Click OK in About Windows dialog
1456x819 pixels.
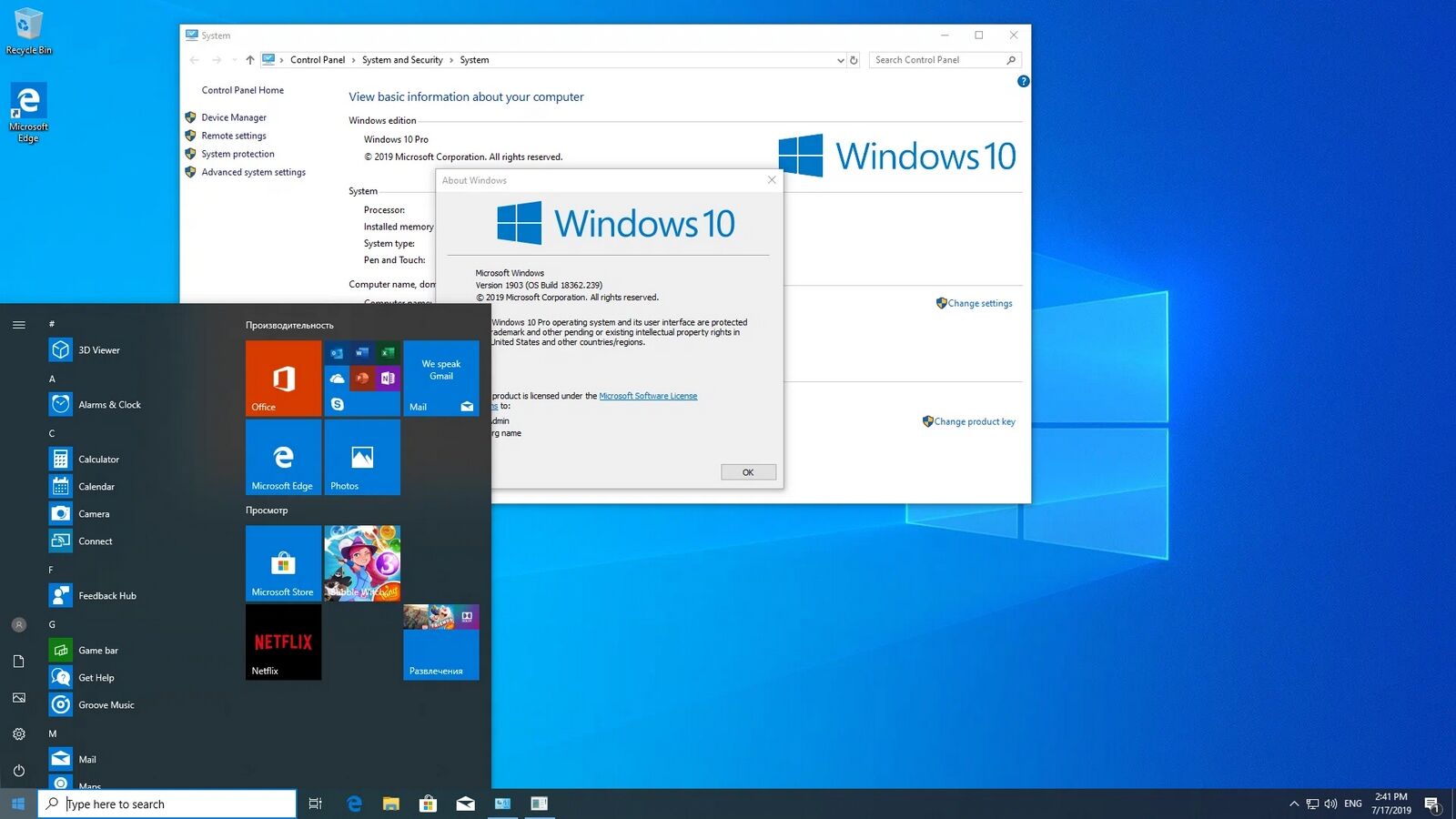[x=748, y=472]
